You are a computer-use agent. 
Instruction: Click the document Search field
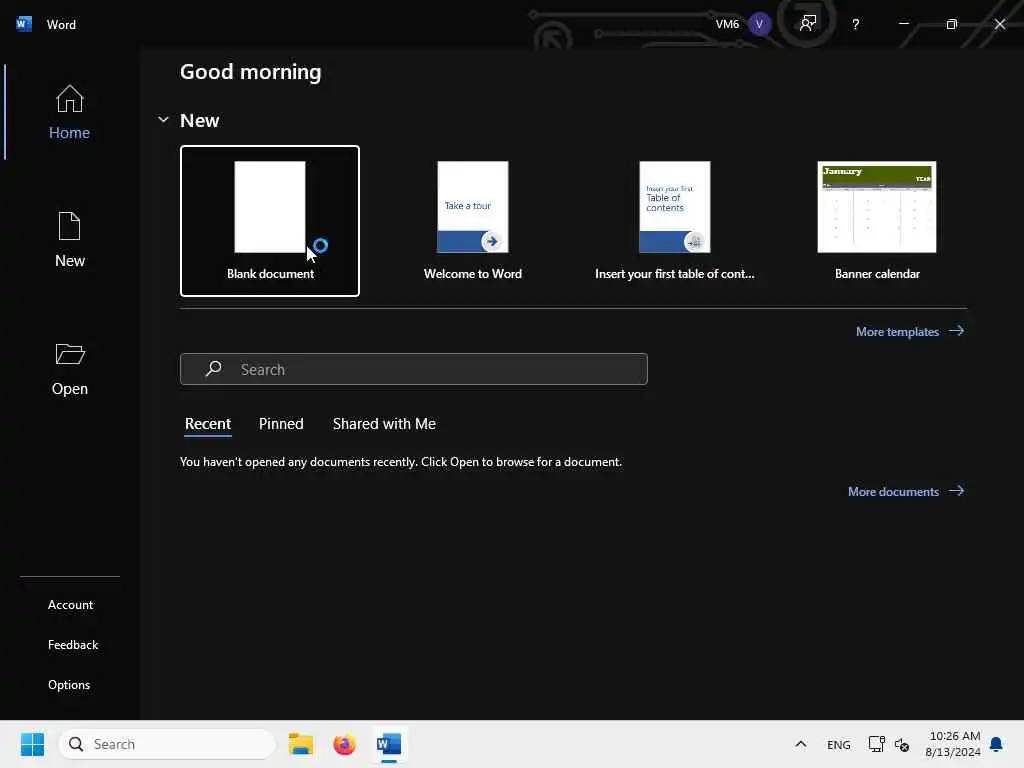pyautogui.click(x=414, y=369)
